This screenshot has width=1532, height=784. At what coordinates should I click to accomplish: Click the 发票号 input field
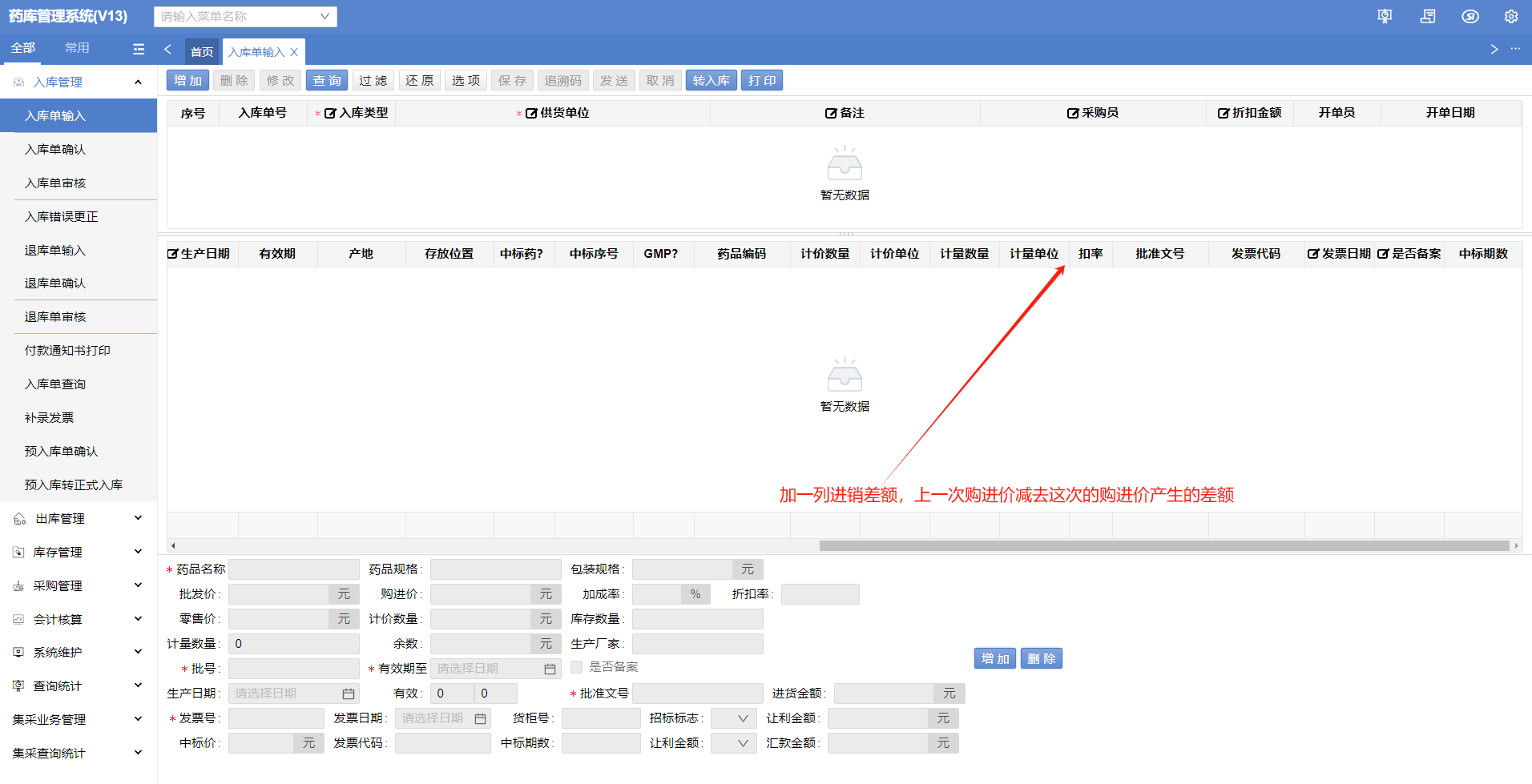click(276, 718)
